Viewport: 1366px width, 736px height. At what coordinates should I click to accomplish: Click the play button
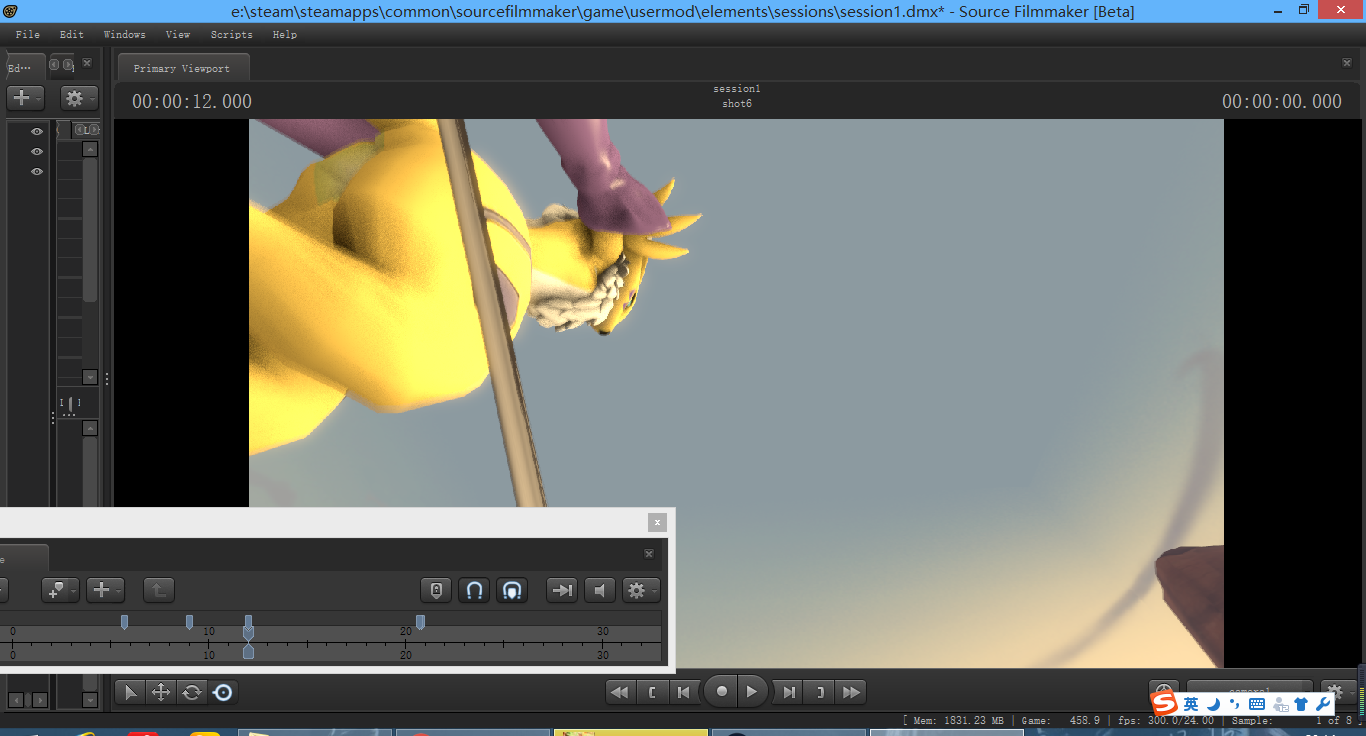coord(752,691)
